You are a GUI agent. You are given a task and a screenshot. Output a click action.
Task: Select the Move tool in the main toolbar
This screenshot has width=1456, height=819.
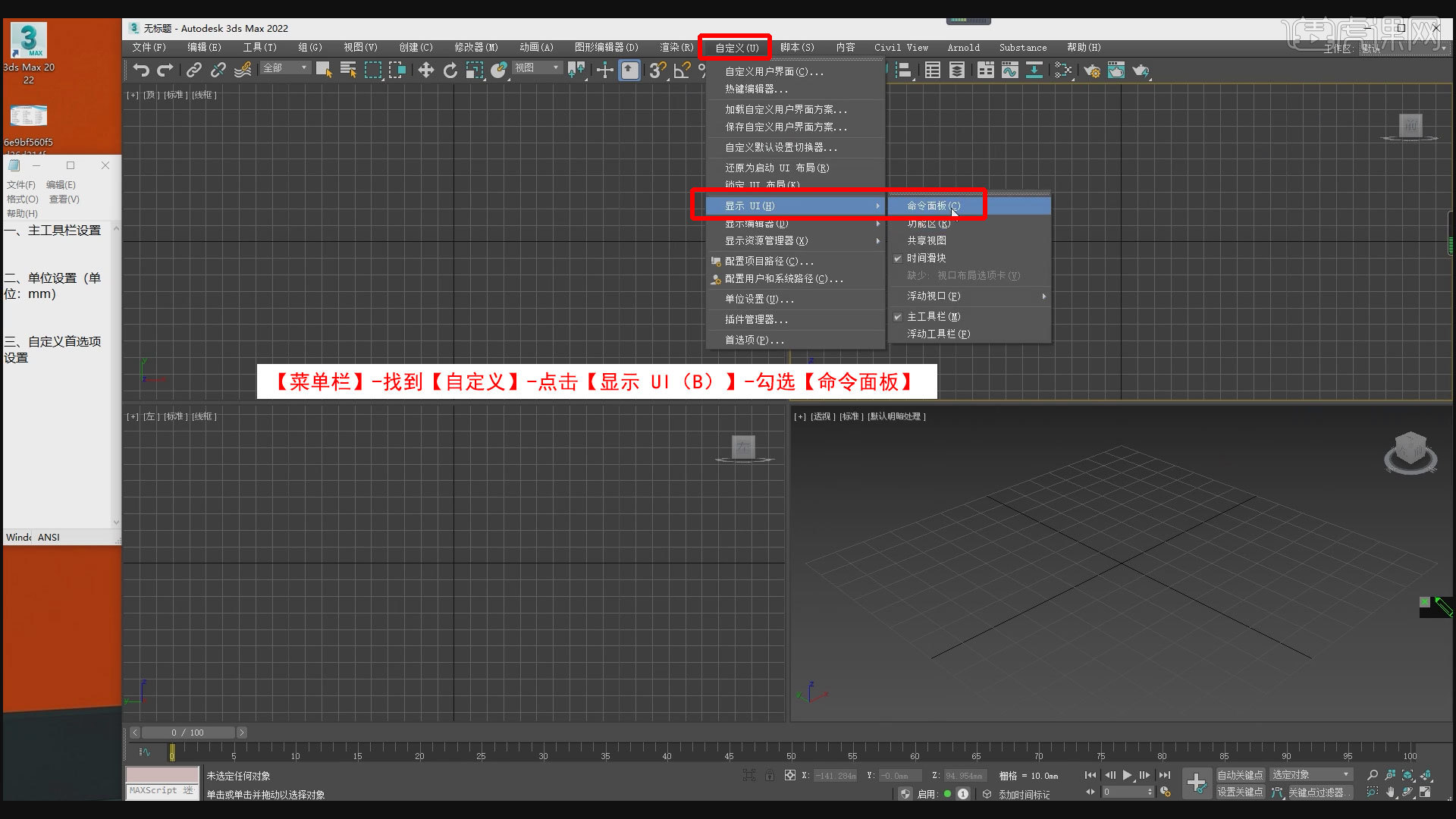426,71
